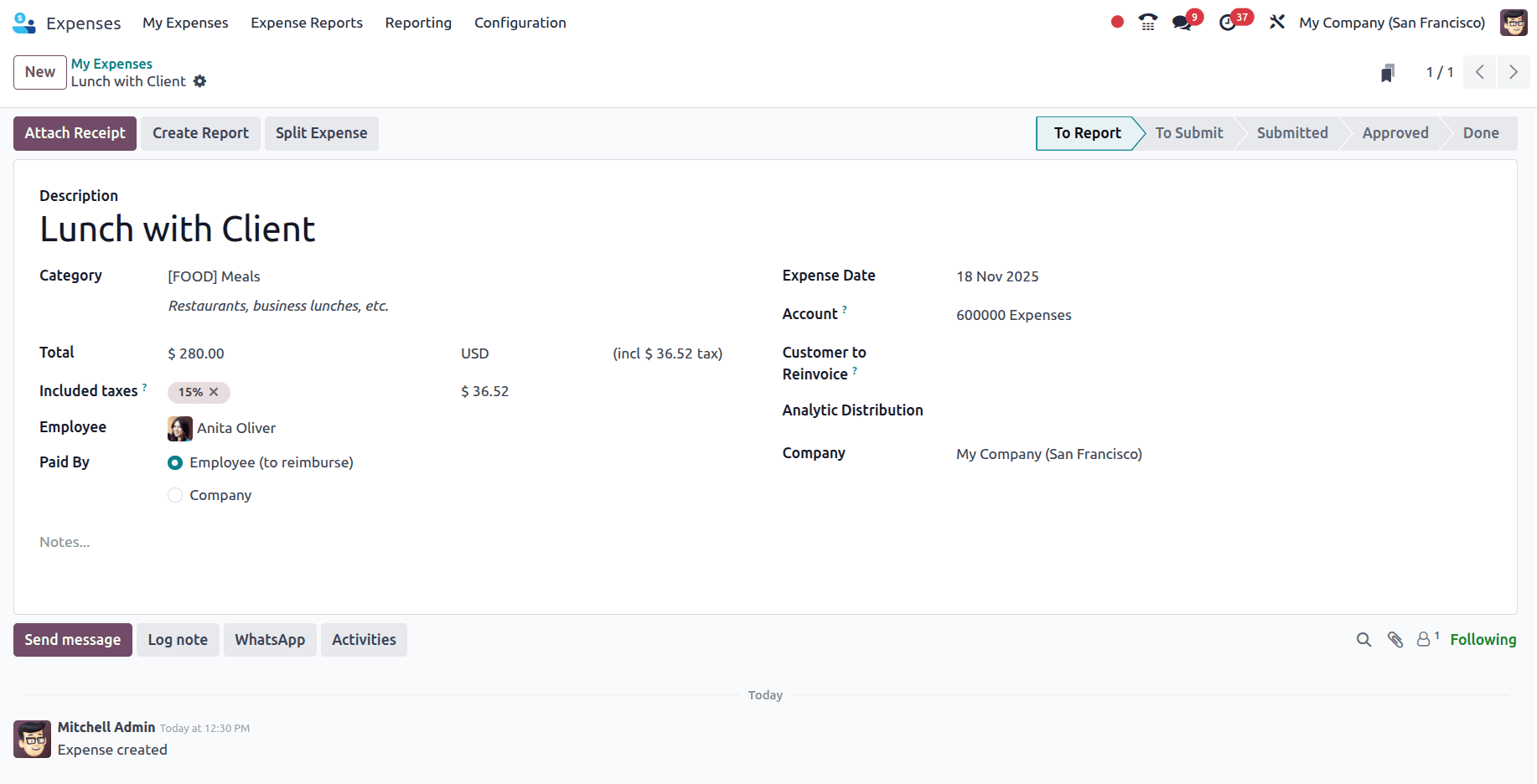The width and height of the screenshot is (1537, 784).
Task: Advance stage to Submitted in status bar
Action: [x=1291, y=132]
